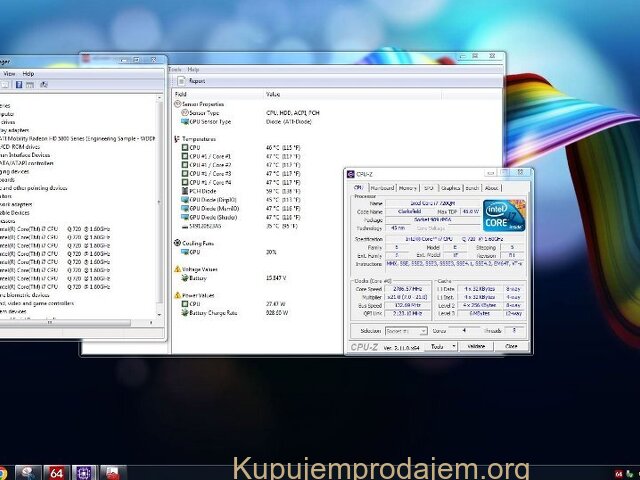640x480 pixels.
Task: Click the Battery voltage warning icon
Action: click(183, 277)
